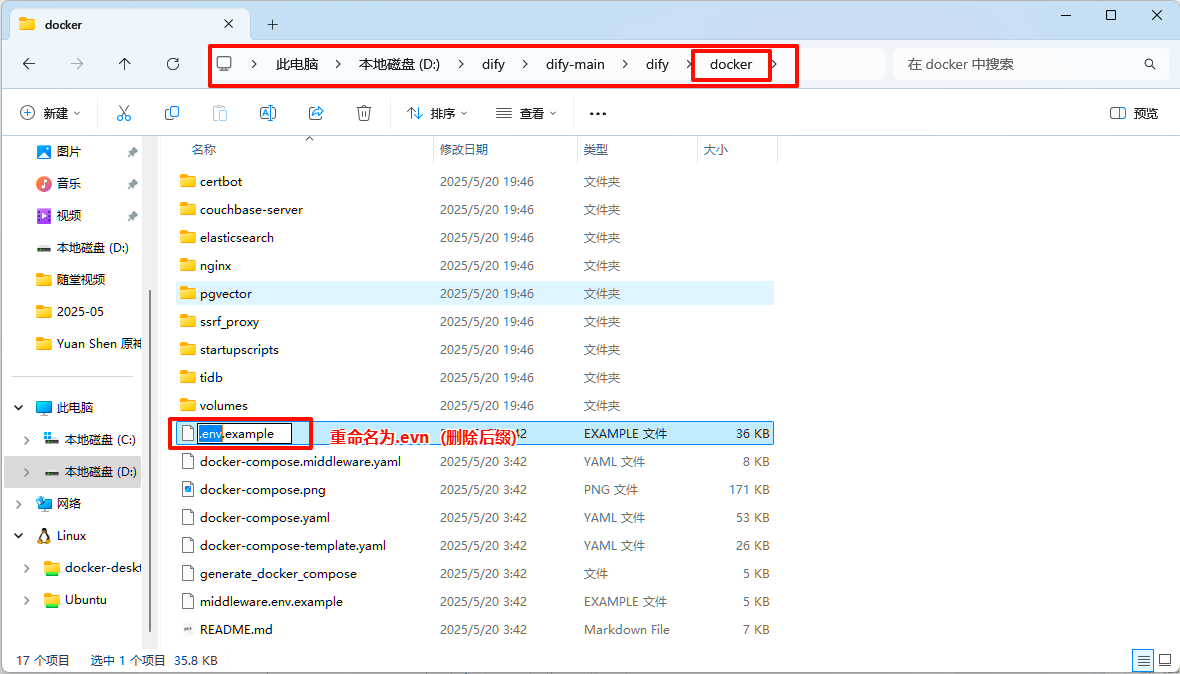This screenshot has height=674, width=1180.
Task: Click the Rename icon in toolbar
Action: (267, 113)
